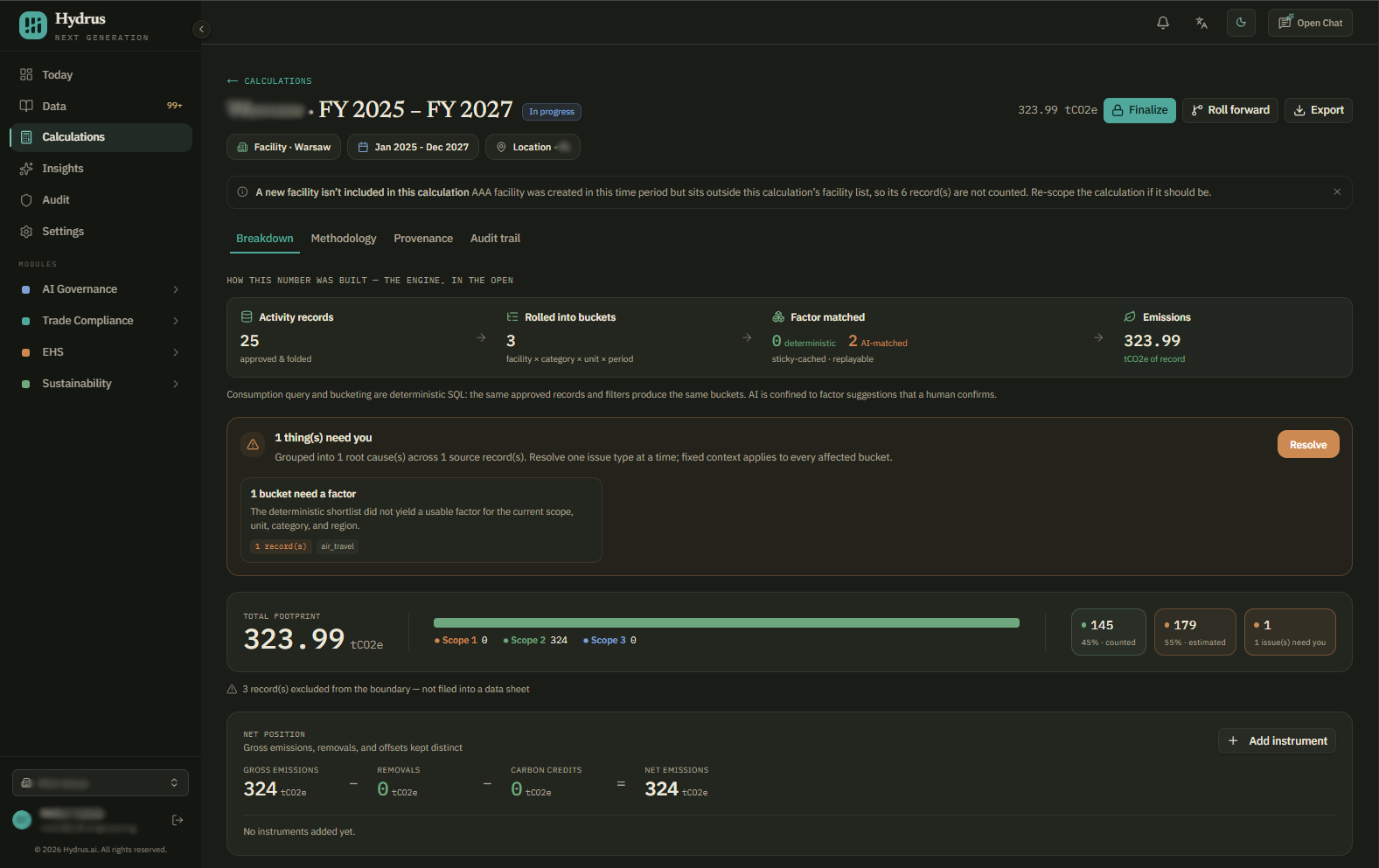Click the Audit shield icon
This screenshot has width=1379, height=868.
click(26, 200)
